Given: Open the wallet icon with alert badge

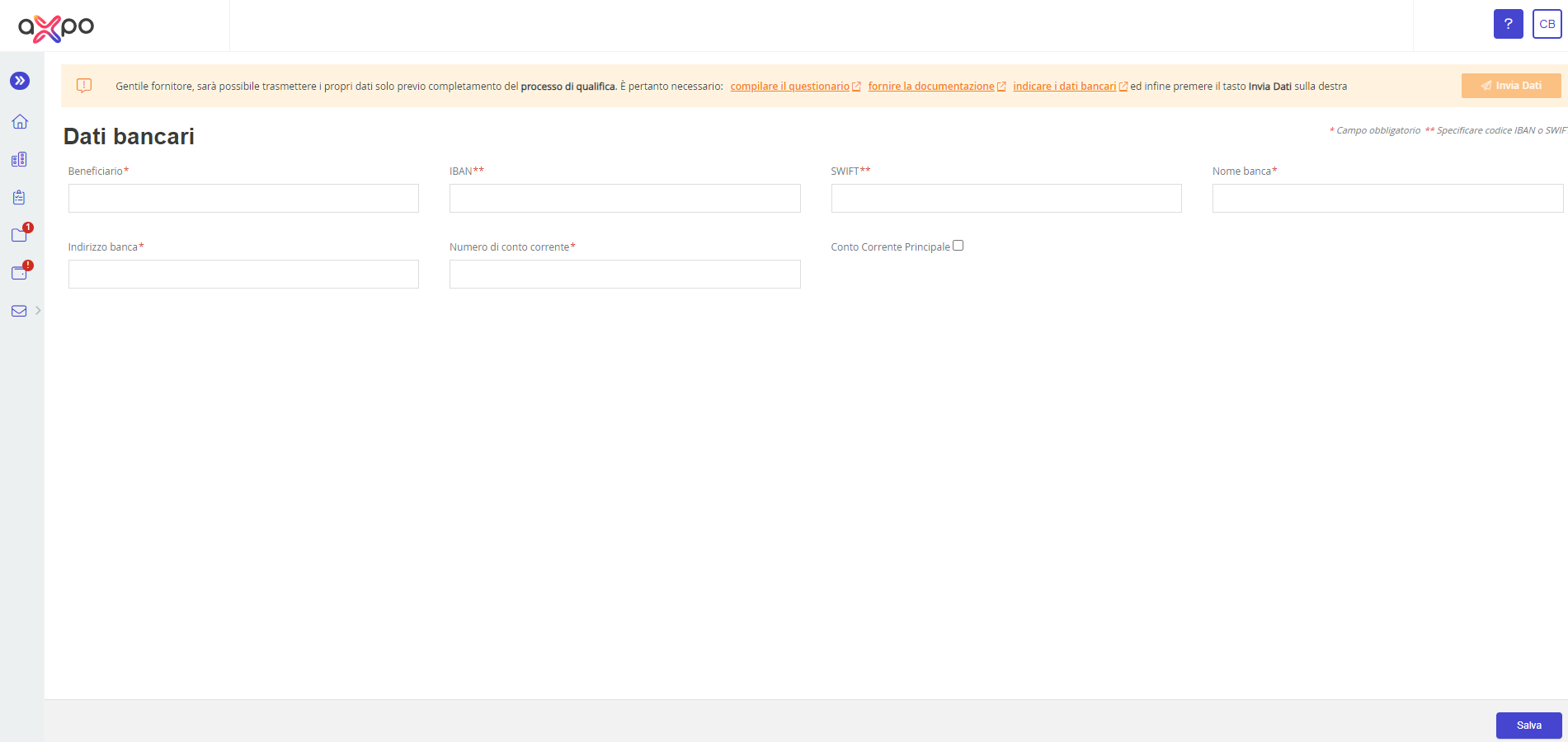Looking at the screenshot, I should point(19,273).
